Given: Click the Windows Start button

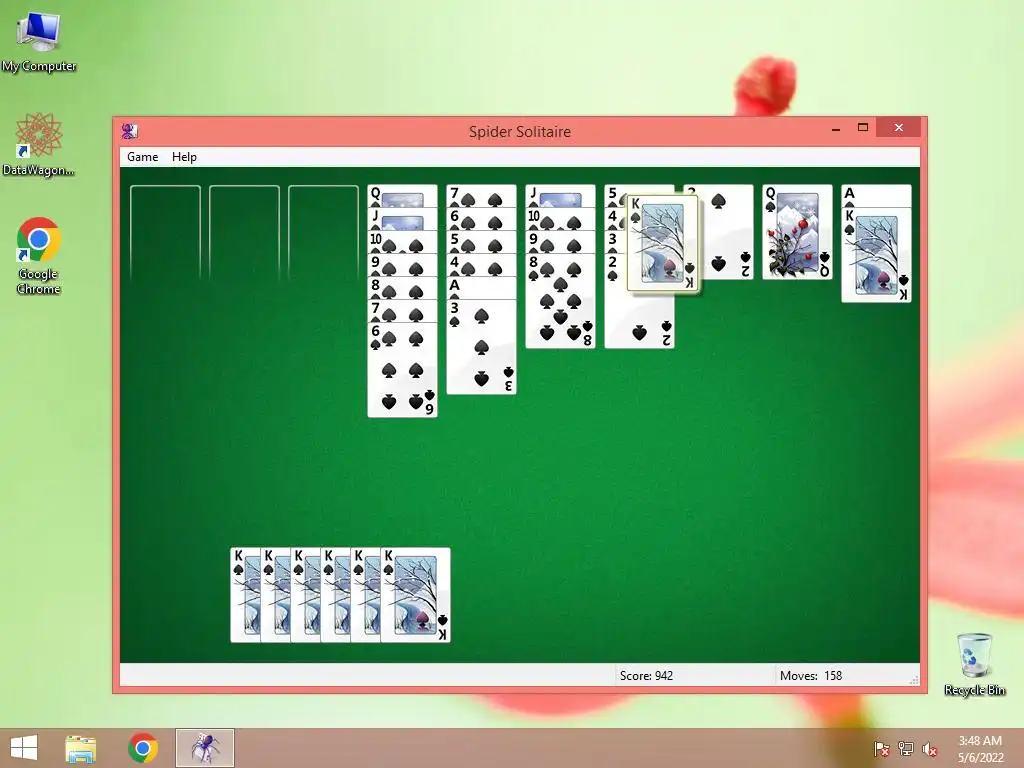Looking at the screenshot, I should pyautogui.click(x=24, y=748).
